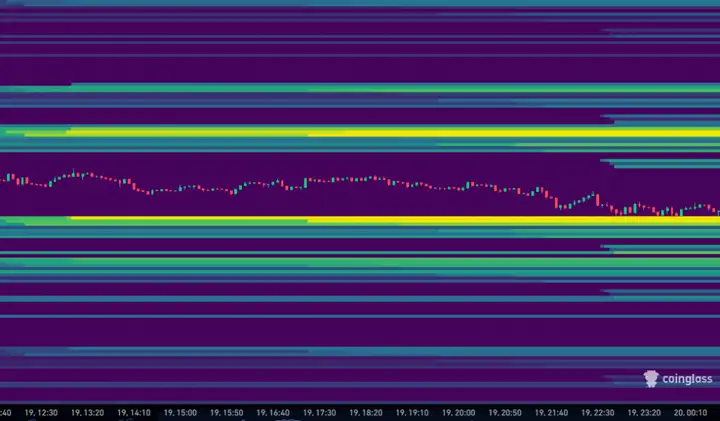Click the tall green candlestick near 17:30

click(304, 182)
